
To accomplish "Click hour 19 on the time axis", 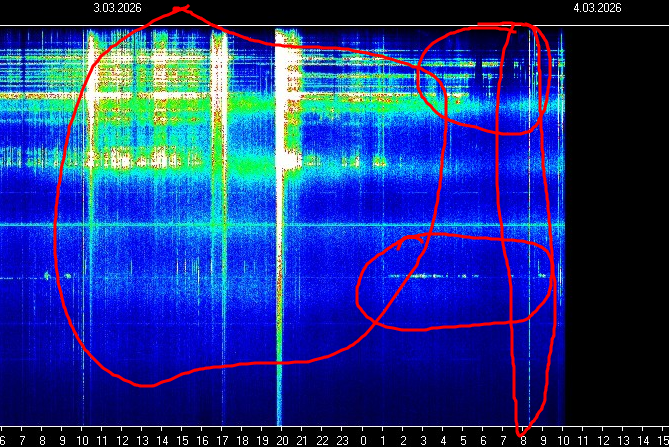I will 262,439.
